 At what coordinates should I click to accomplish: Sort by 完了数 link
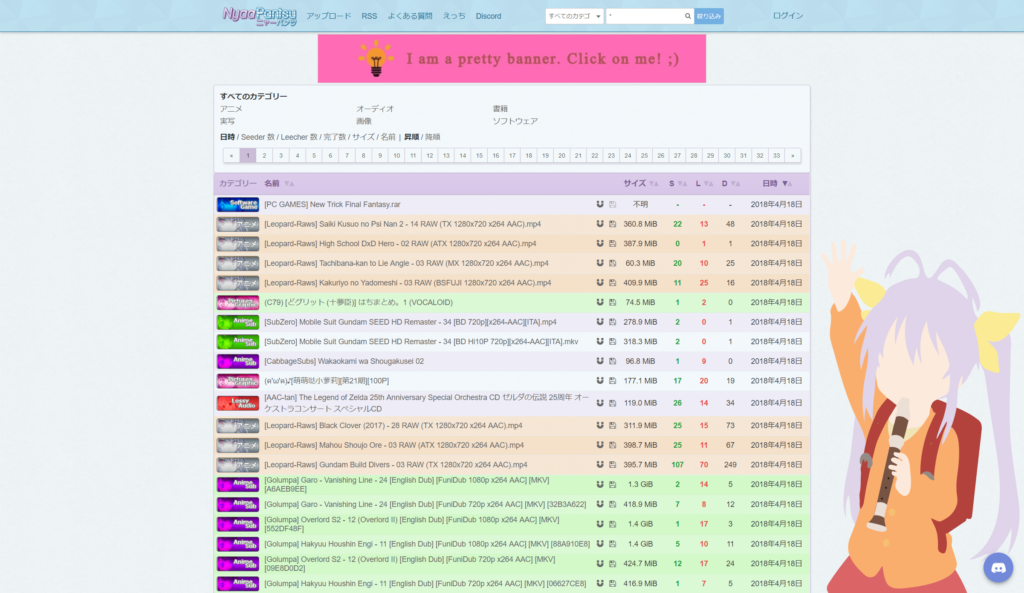point(335,137)
